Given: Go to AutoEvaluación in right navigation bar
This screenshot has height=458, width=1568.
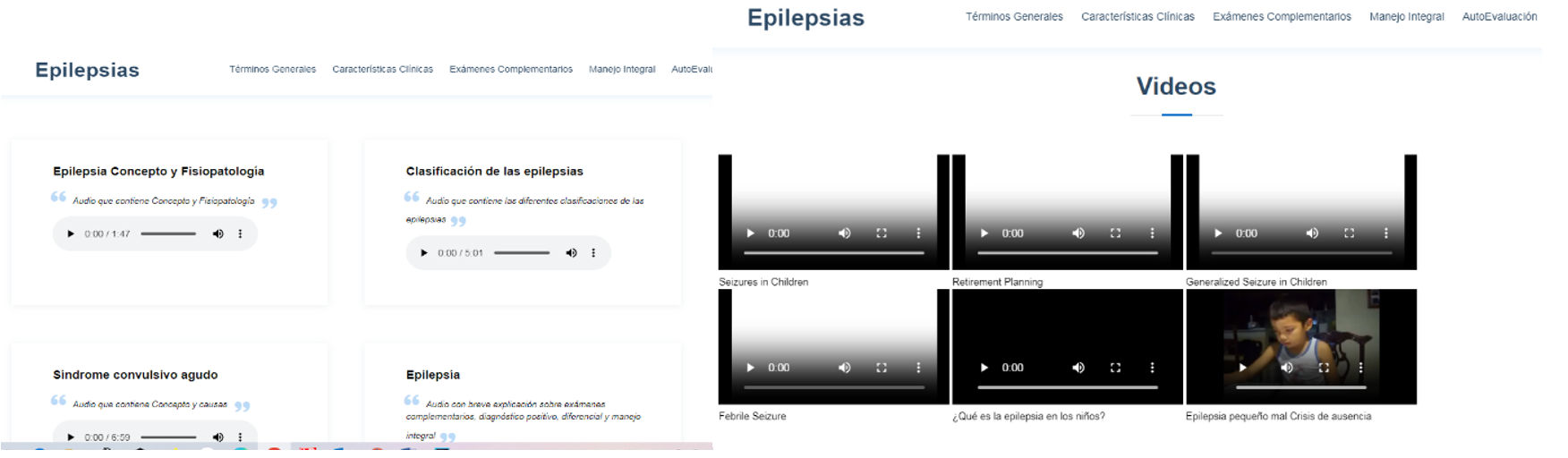Looking at the screenshot, I should [1499, 17].
